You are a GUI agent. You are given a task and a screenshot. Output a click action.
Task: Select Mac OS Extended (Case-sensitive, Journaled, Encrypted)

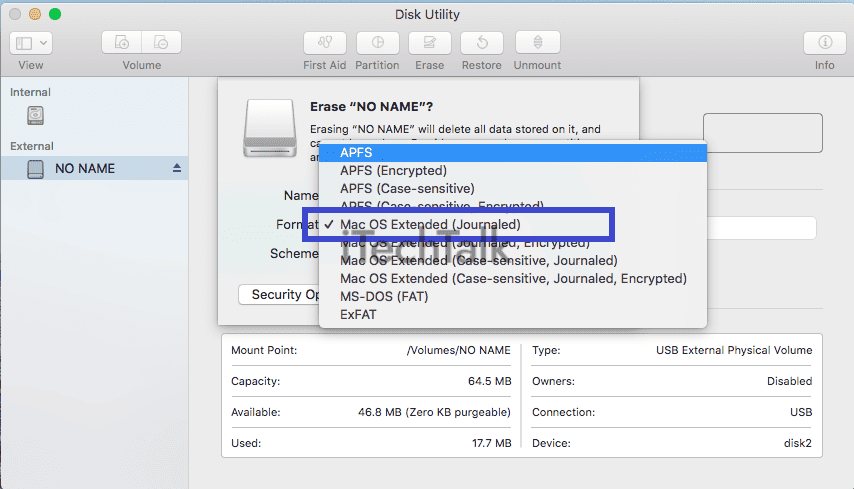[513, 278]
